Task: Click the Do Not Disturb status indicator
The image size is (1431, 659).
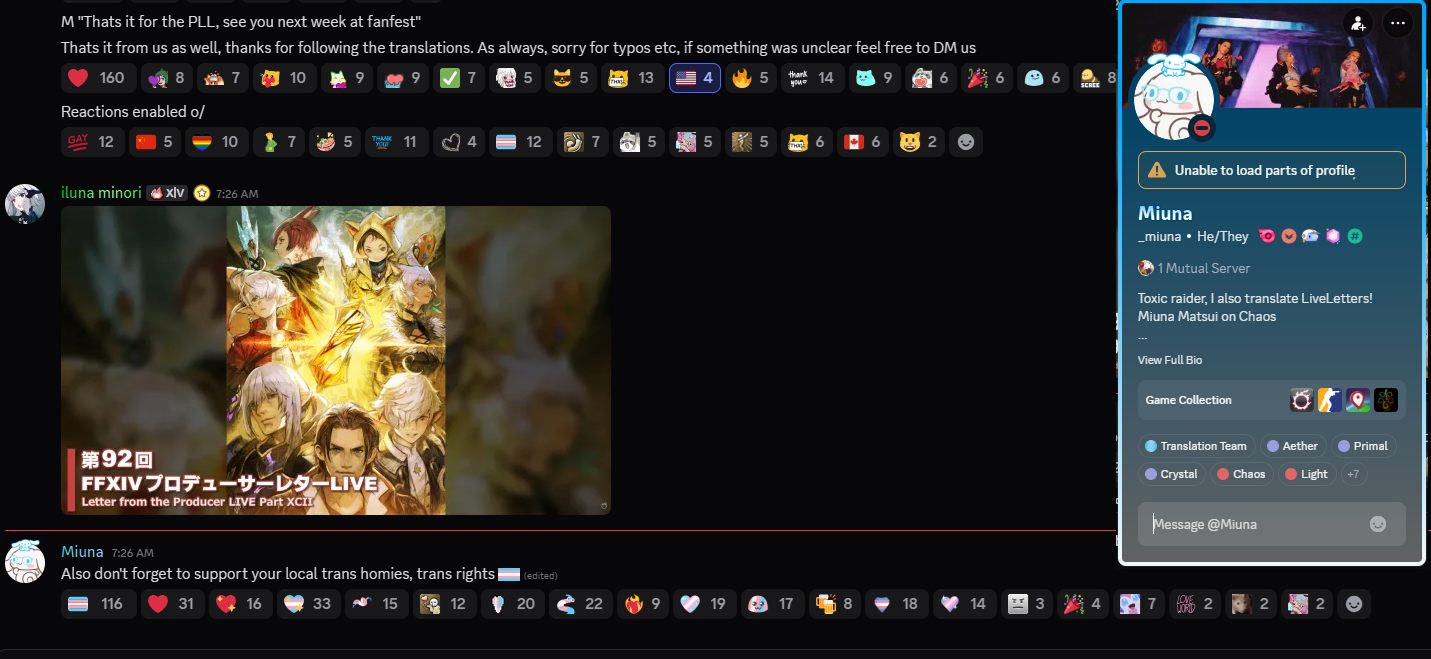Action: 1202,128
